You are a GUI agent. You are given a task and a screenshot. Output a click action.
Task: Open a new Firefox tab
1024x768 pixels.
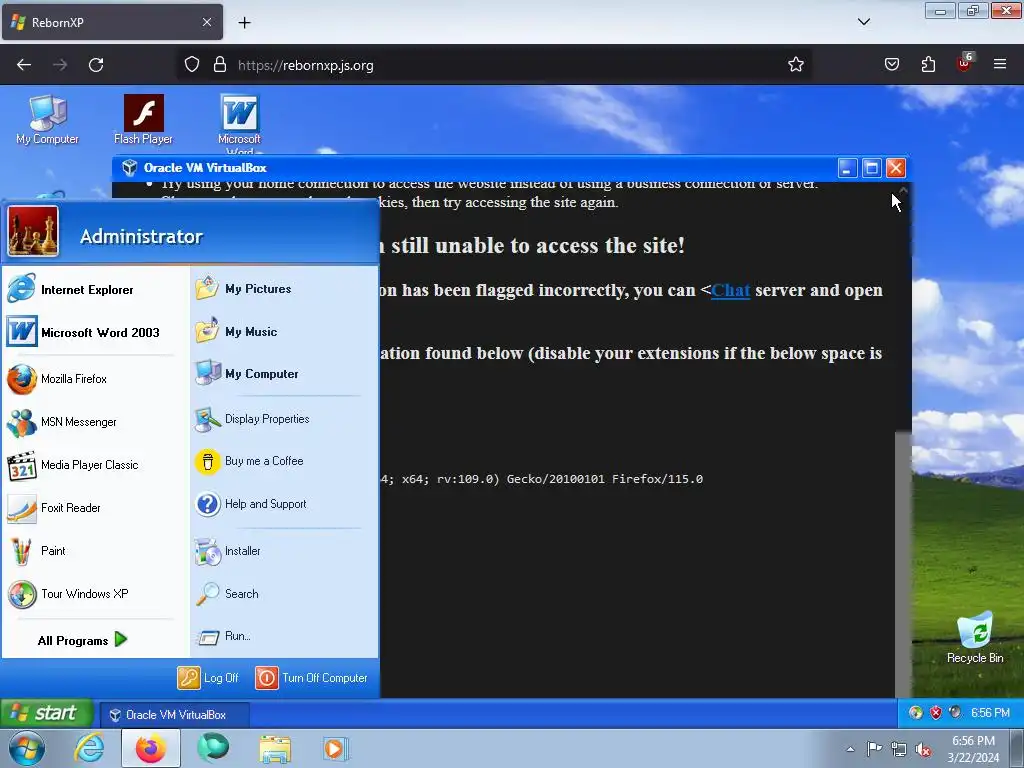(244, 23)
